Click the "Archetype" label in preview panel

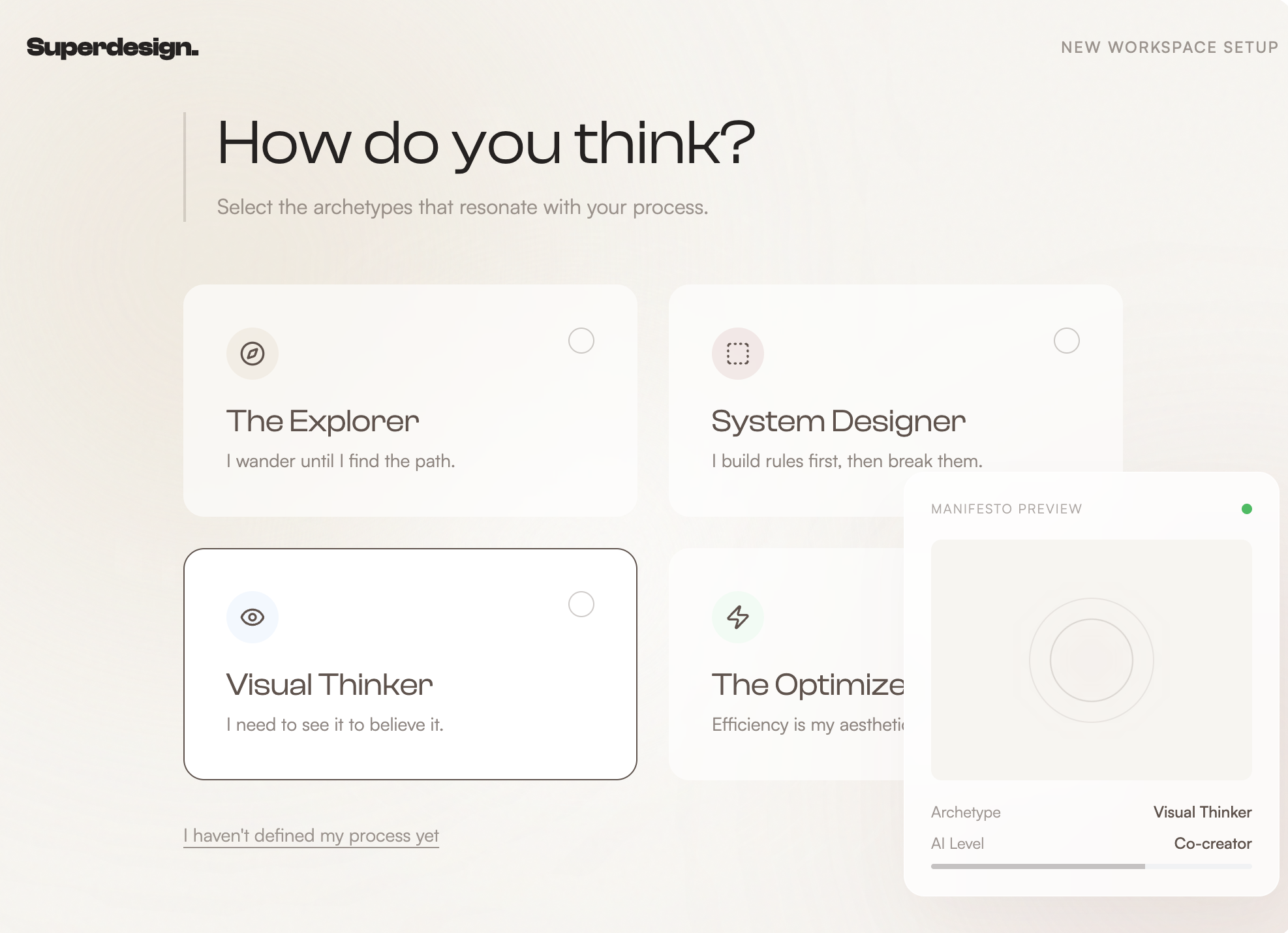coord(966,812)
